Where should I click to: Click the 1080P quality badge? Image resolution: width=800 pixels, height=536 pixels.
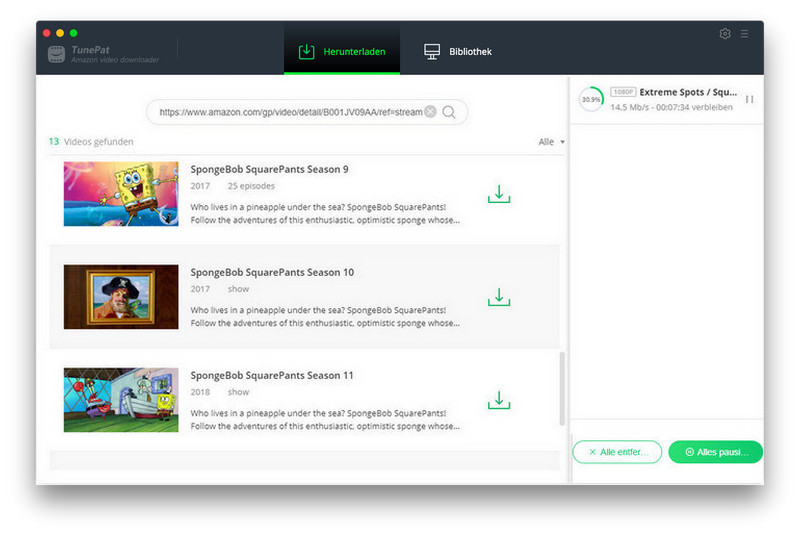[623, 92]
